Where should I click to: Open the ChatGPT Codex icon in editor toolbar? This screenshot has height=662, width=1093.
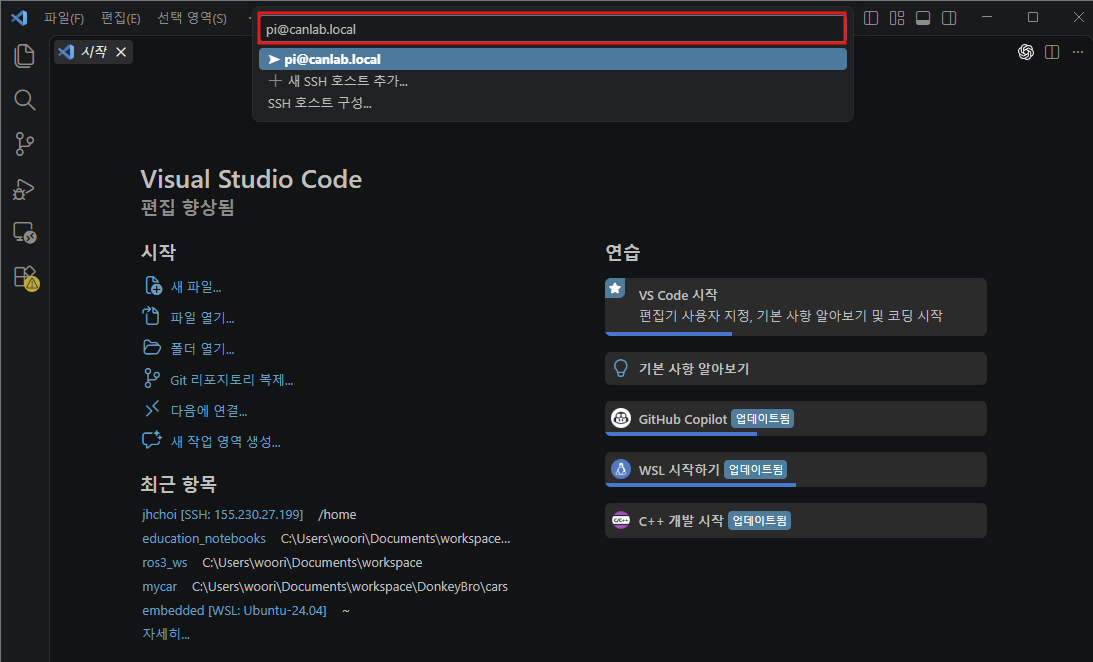point(1026,52)
